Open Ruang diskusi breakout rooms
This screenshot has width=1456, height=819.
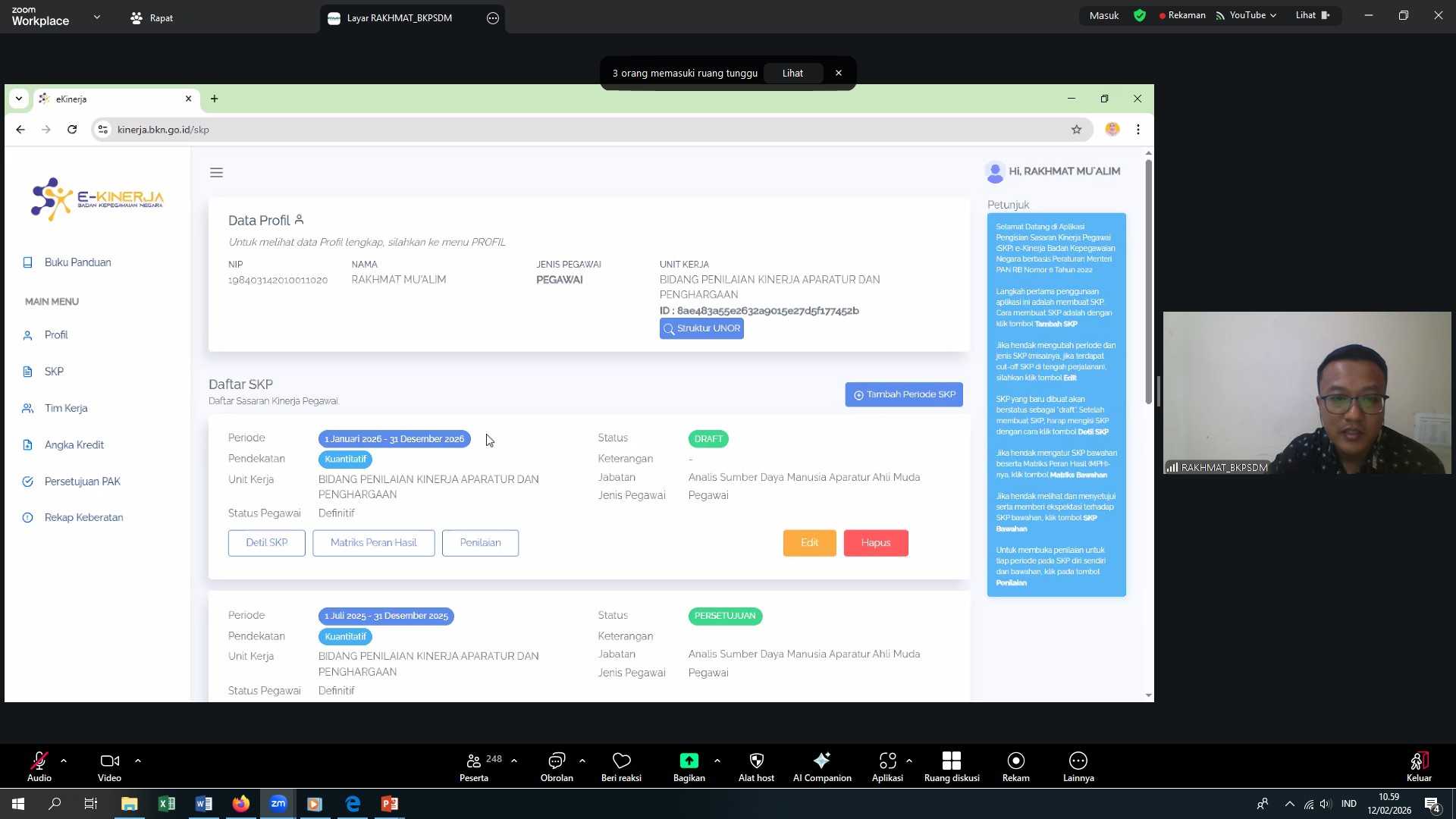pyautogui.click(x=951, y=761)
